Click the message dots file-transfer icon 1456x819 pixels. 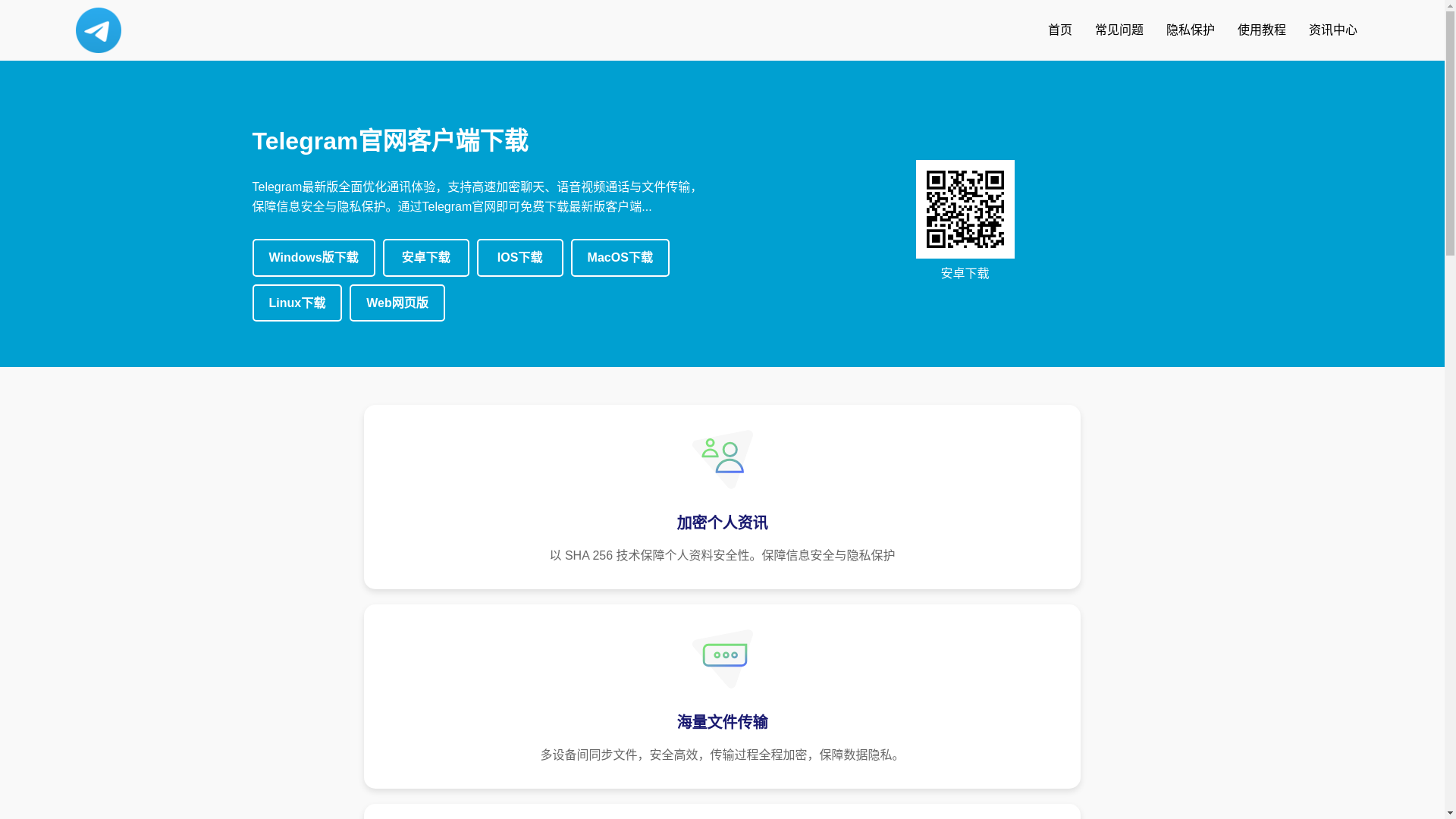pyautogui.click(x=722, y=658)
